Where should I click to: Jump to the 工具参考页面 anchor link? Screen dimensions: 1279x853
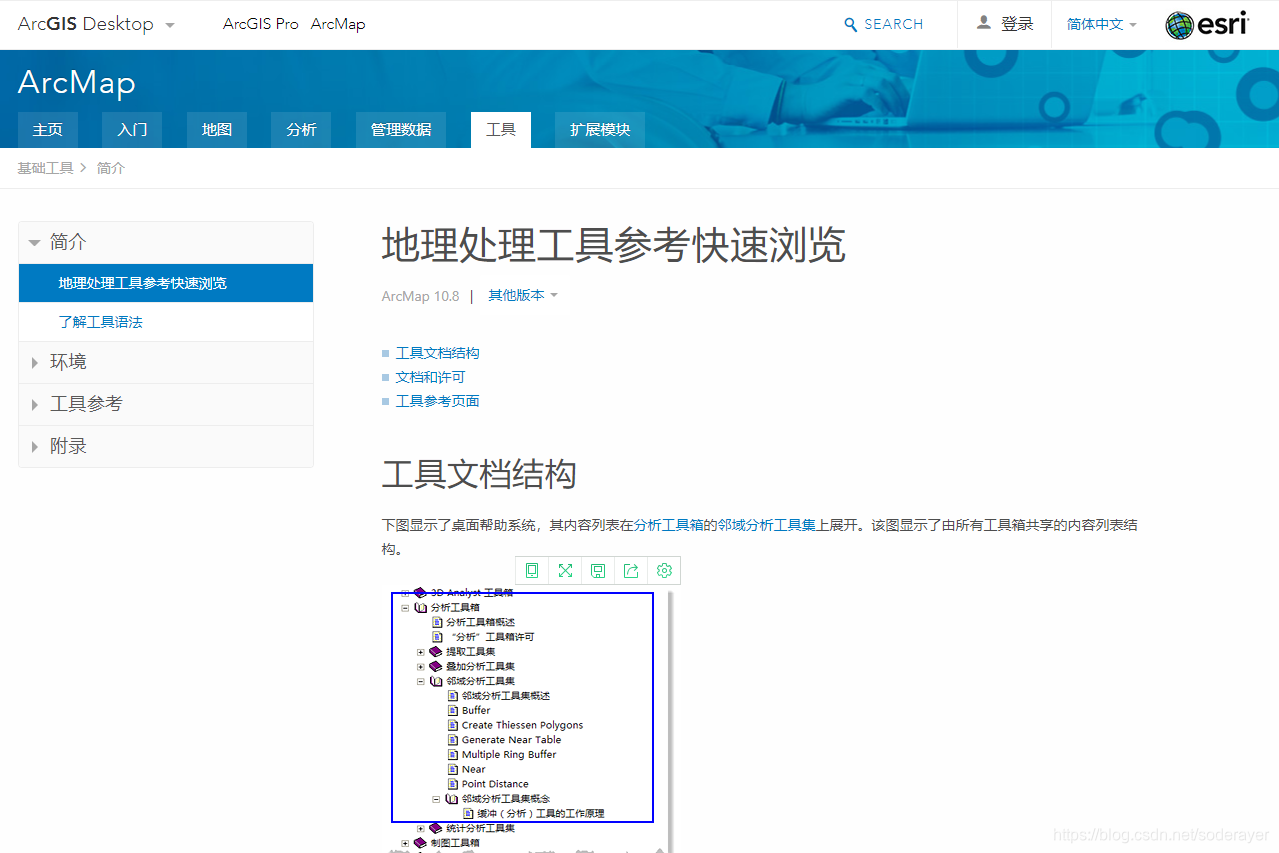point(438,401)
